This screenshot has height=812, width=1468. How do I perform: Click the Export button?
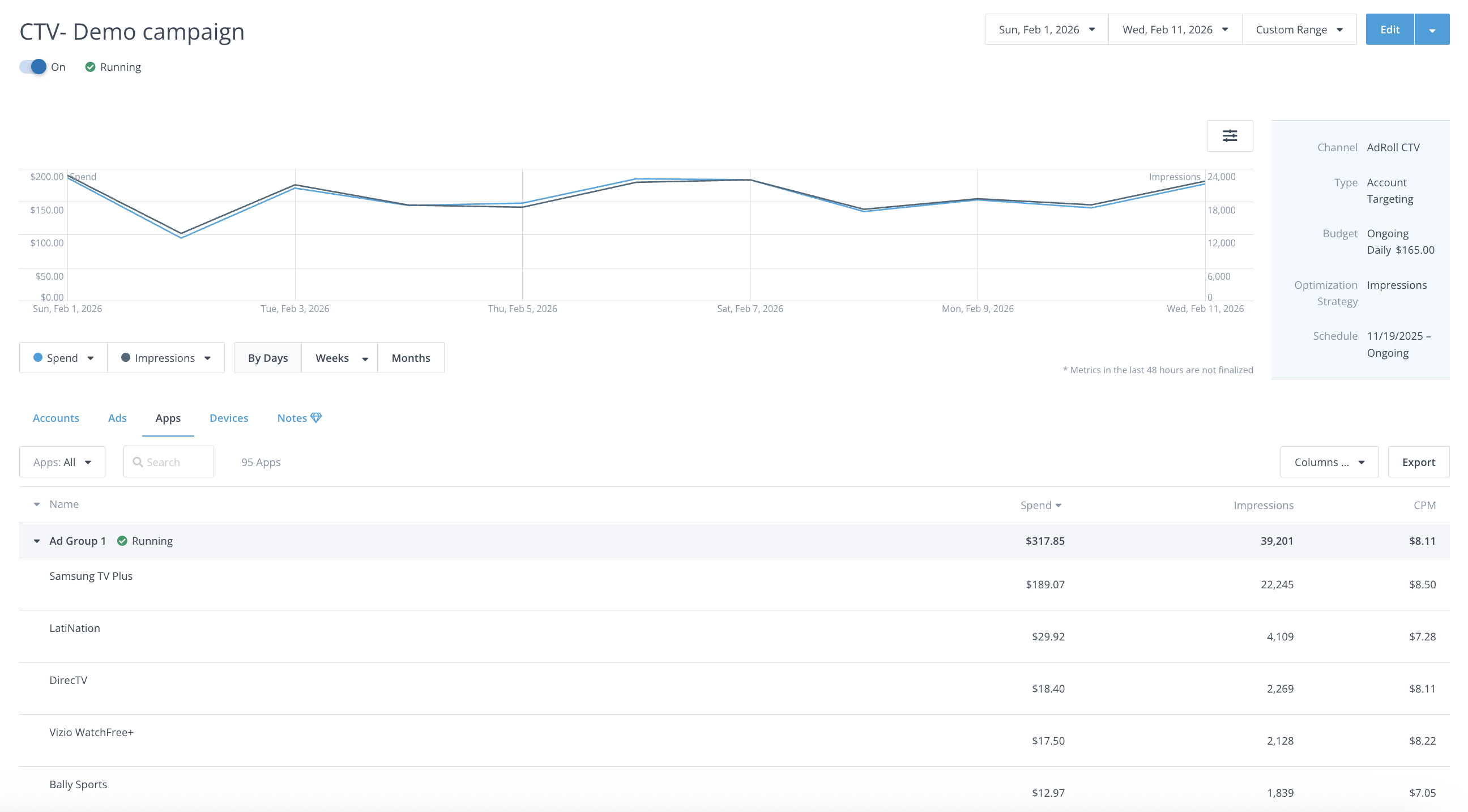[x=1418, y=461]
